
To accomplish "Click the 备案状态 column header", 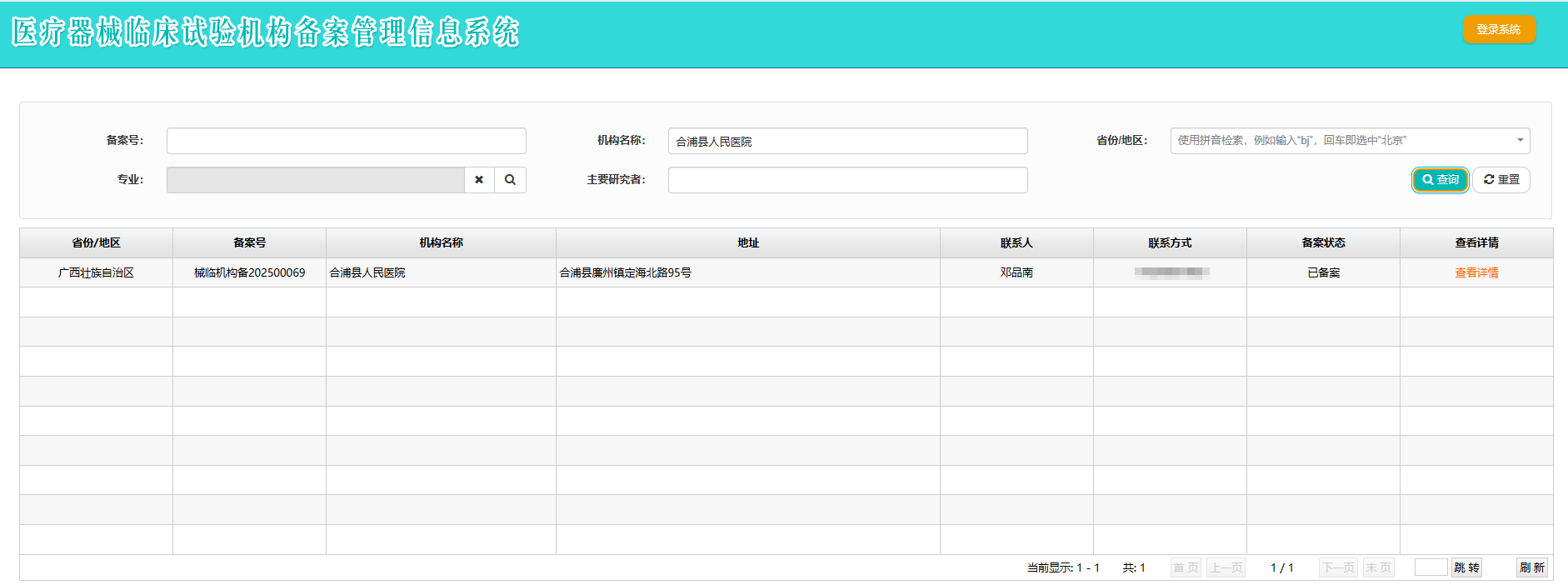I will 1323,242.
